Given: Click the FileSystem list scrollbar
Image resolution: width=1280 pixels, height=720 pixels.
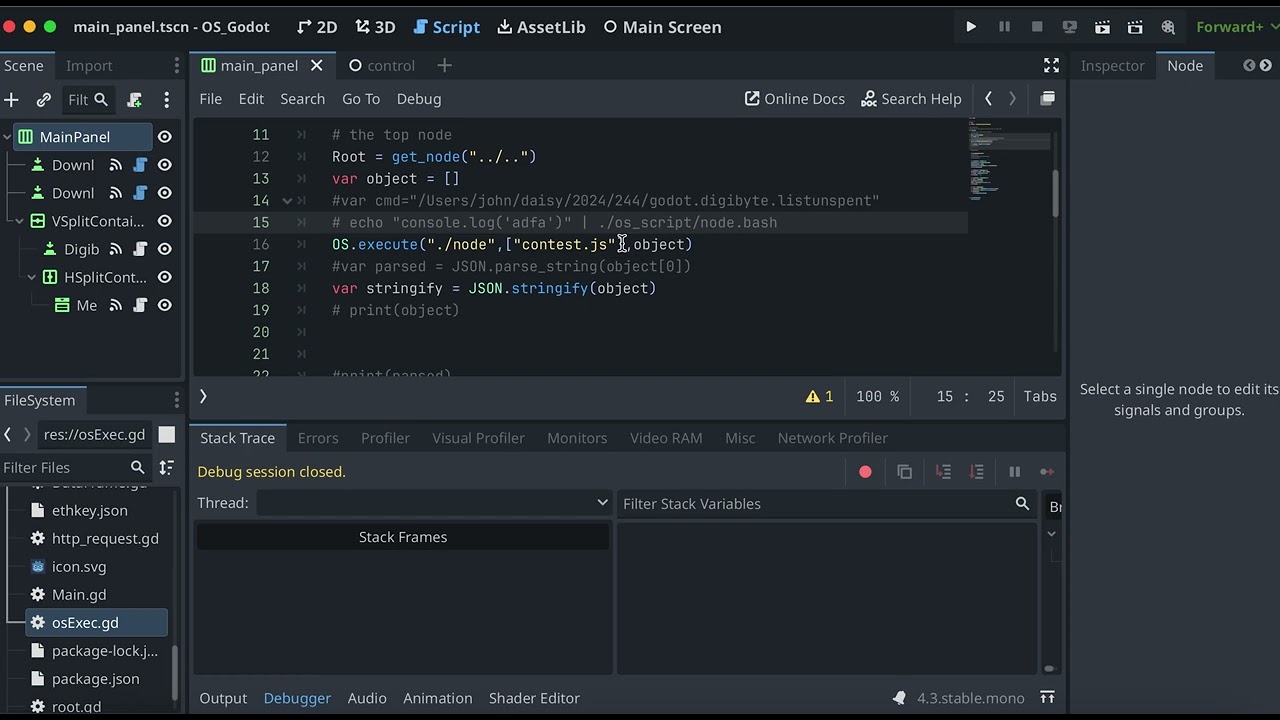Looking at the screenshot, I should pos(177,673).
